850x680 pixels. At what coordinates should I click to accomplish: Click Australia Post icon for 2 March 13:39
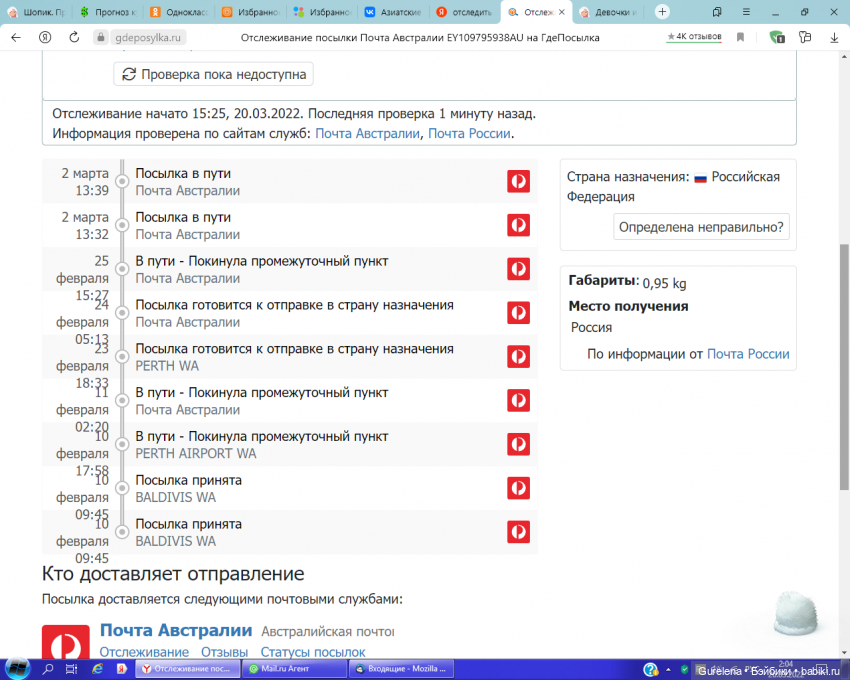click(518, 181)
